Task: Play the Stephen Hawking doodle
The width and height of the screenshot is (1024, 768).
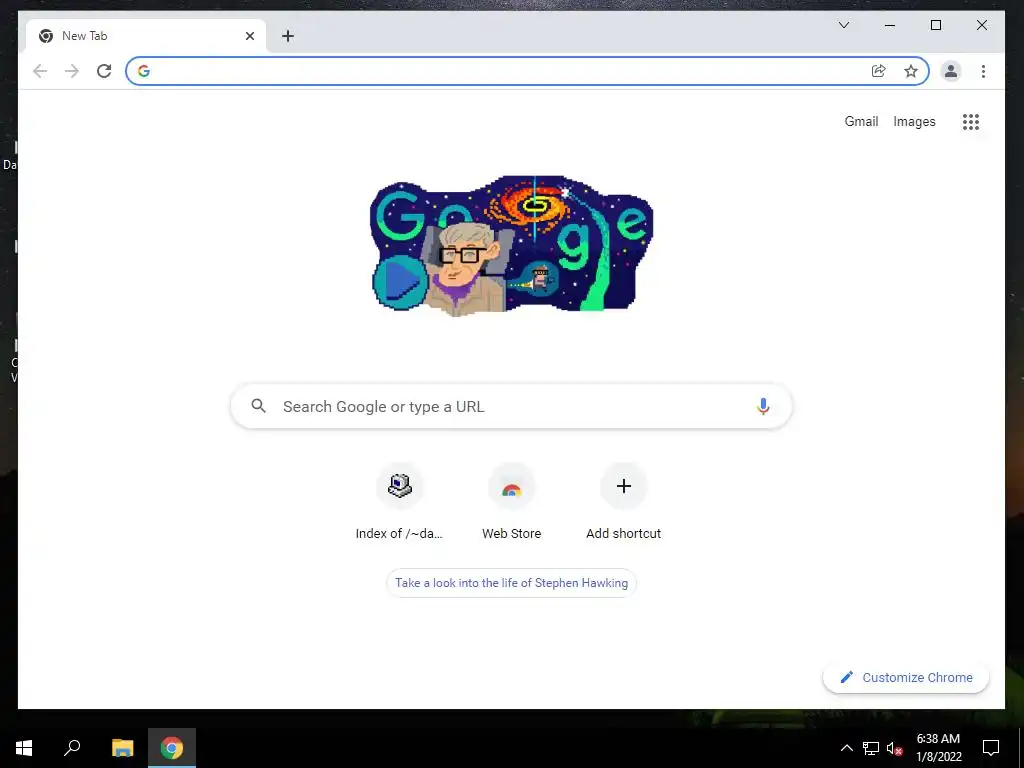Action: pos(400,281)
